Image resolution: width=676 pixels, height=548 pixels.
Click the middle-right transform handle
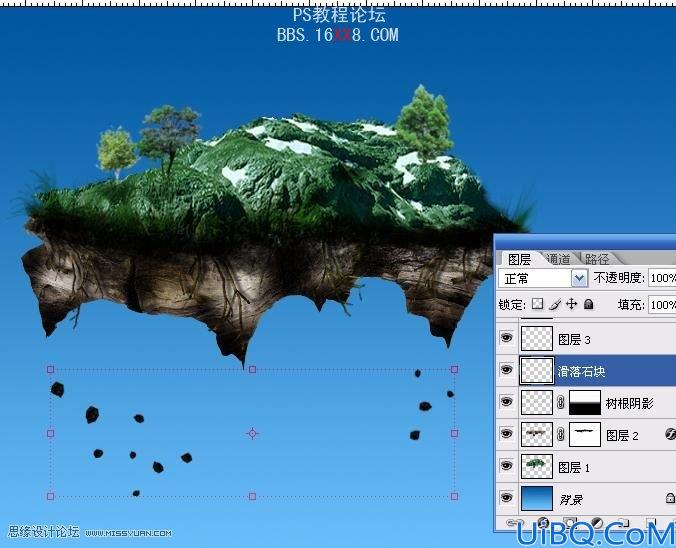(454, 433)
